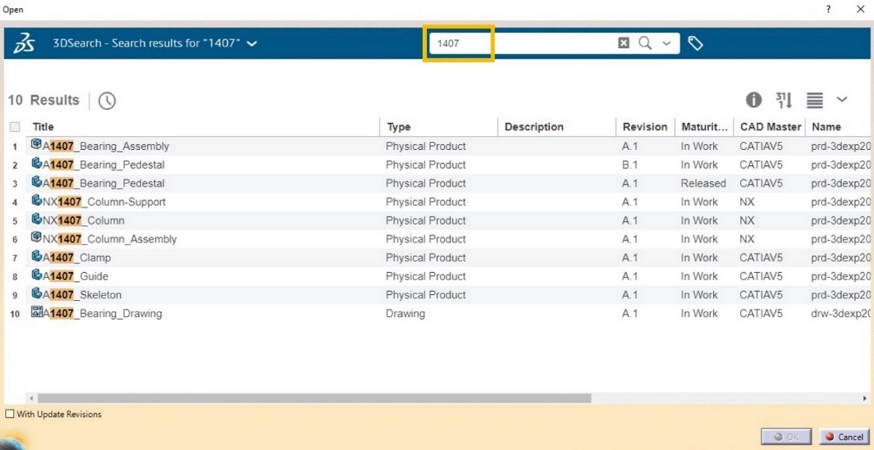
Task: Sort by Revision column header
Action: 645,127
